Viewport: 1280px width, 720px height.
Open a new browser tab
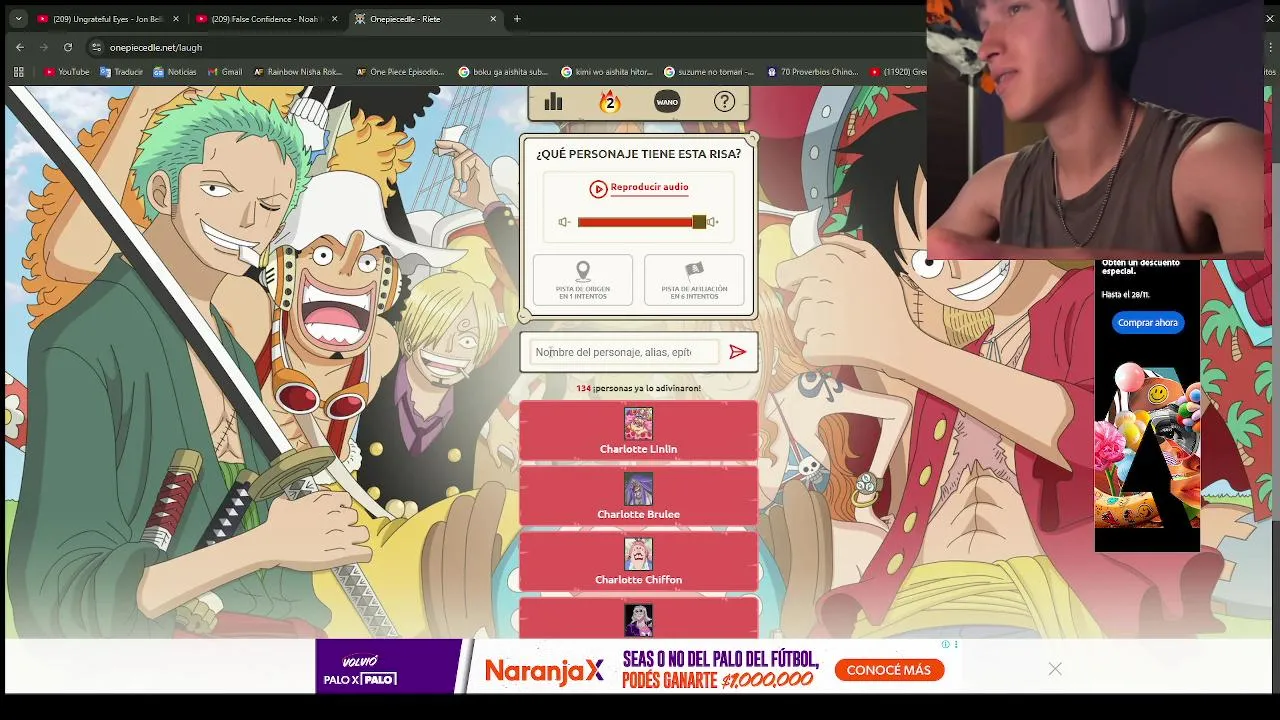point(517,19)
